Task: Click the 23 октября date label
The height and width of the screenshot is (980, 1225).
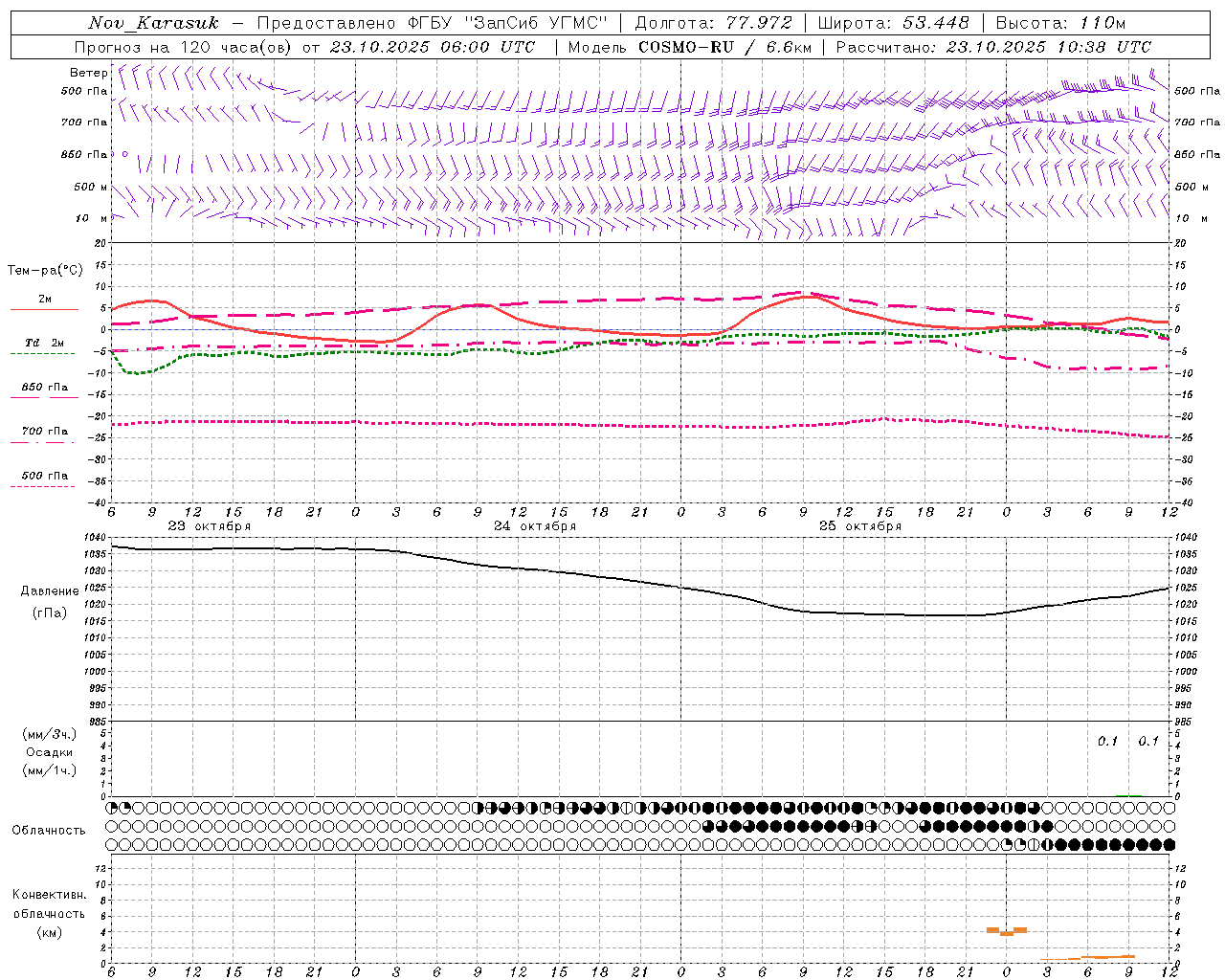Action: pyautogui.click(x=210, y=525)
